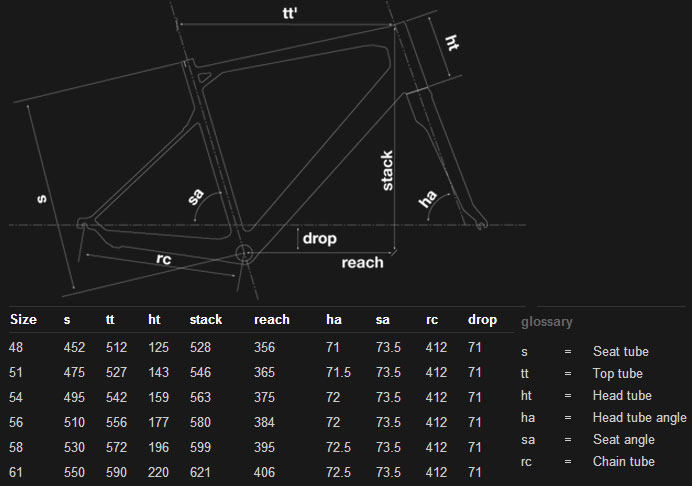The width and height of the screenshot is (692, 486).
Task: Click the head angle value 71.5
Action: tap(338, 372)
